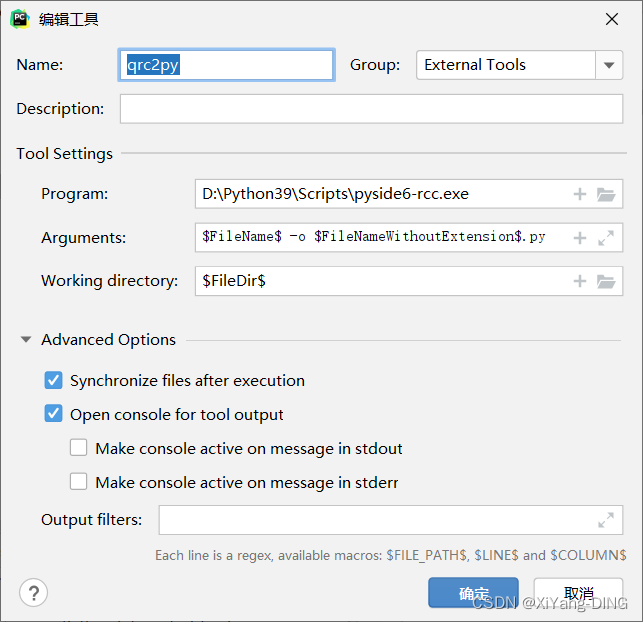
Task: Open help with the question mark button
Action: point(34,592)
